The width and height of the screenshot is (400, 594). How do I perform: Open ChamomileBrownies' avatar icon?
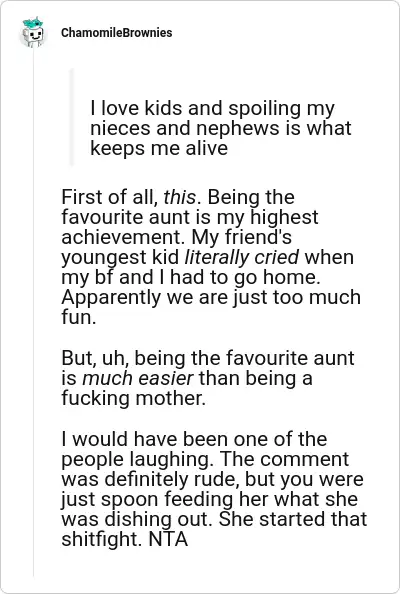(33, 32)
